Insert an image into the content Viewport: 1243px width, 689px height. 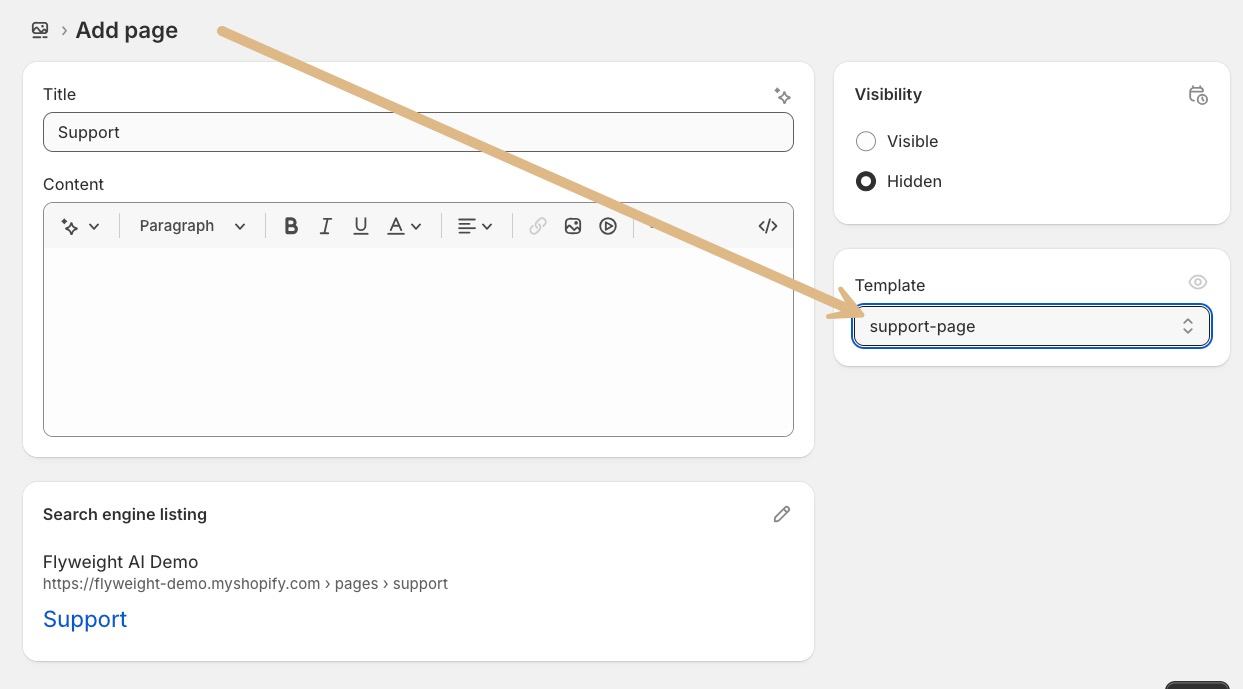click(x=573, y=226)
